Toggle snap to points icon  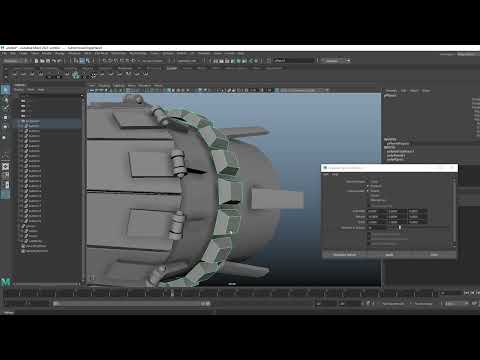click(116, 61)
